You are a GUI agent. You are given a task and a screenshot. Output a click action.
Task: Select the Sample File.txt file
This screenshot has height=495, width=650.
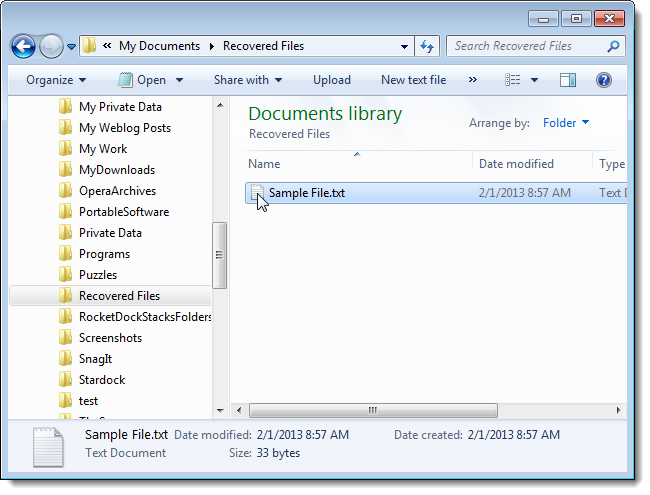click(x=436, y=193)
